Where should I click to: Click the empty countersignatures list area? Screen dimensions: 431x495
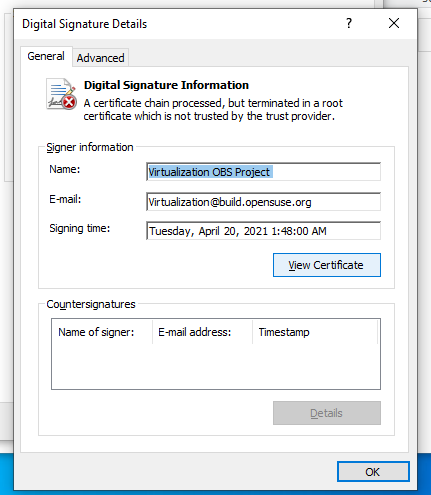coord(216,366)
